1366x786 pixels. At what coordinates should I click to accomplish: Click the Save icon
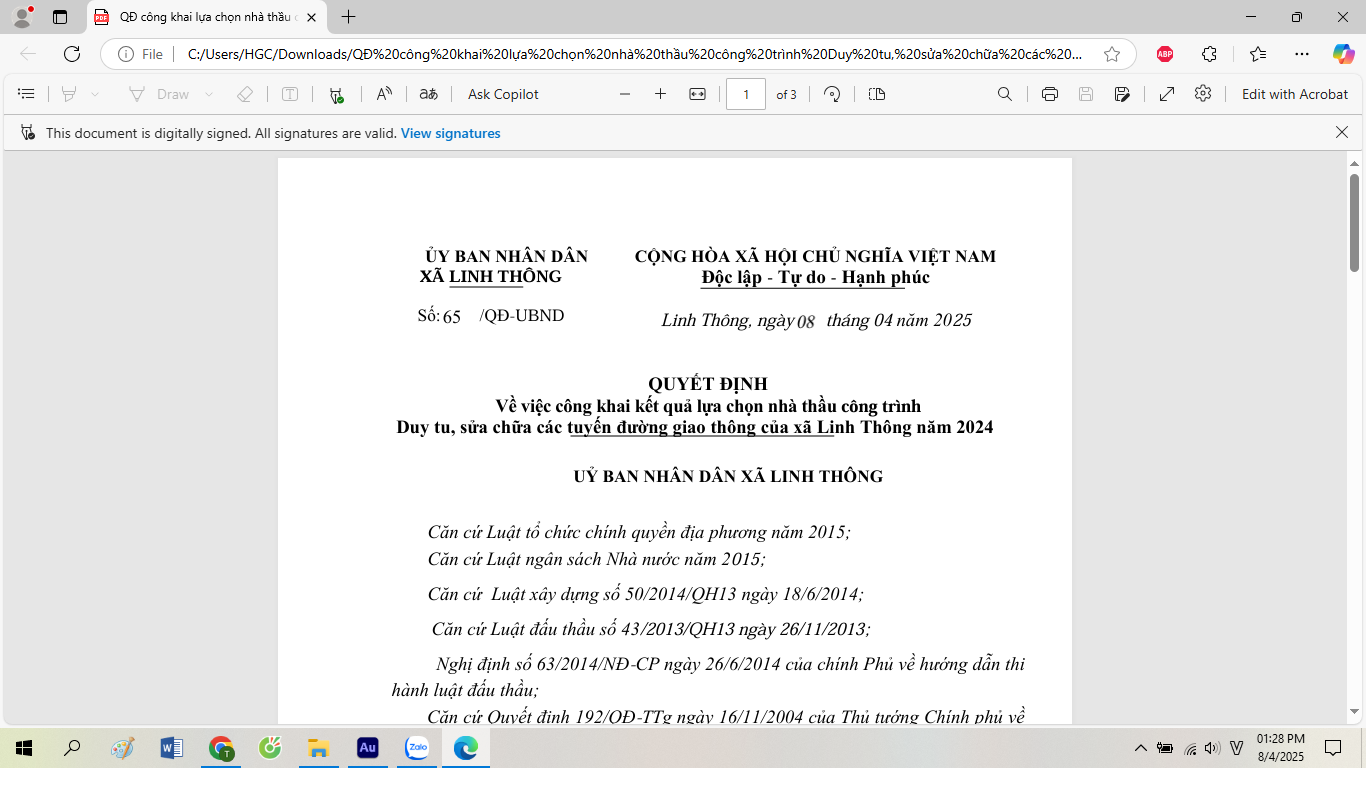tap(1086, 94)
